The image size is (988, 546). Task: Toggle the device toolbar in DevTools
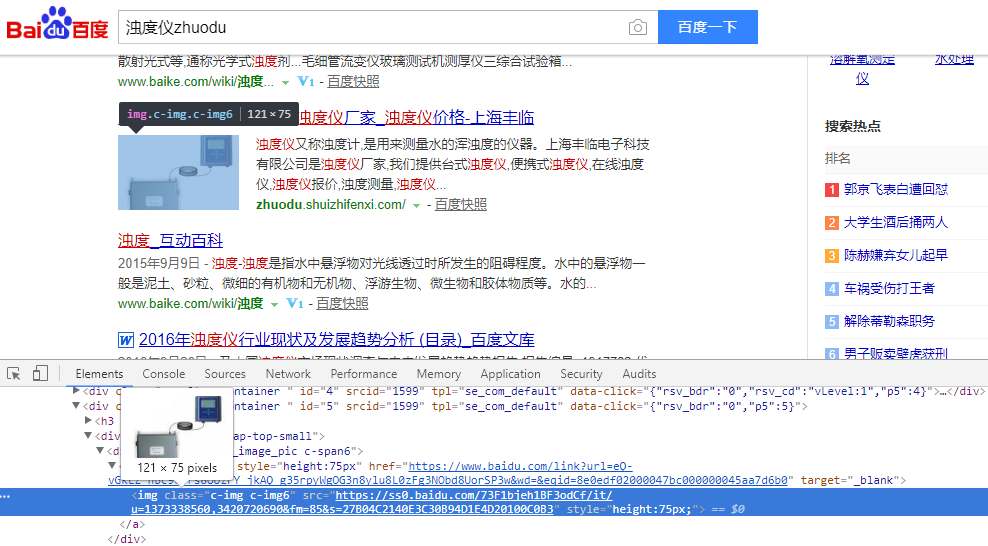pos(40,374)
